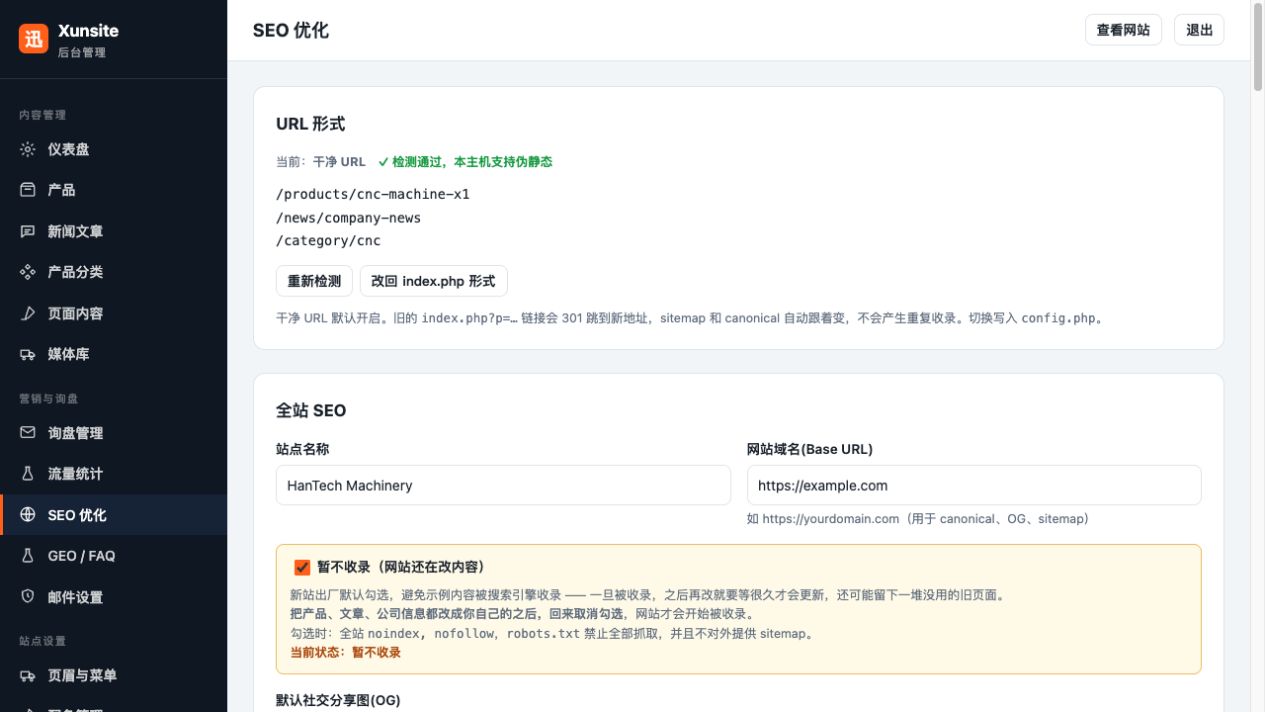Click the 新闻文章 speech icon in sidebar
1265x712 pixels.
(28, 231)
